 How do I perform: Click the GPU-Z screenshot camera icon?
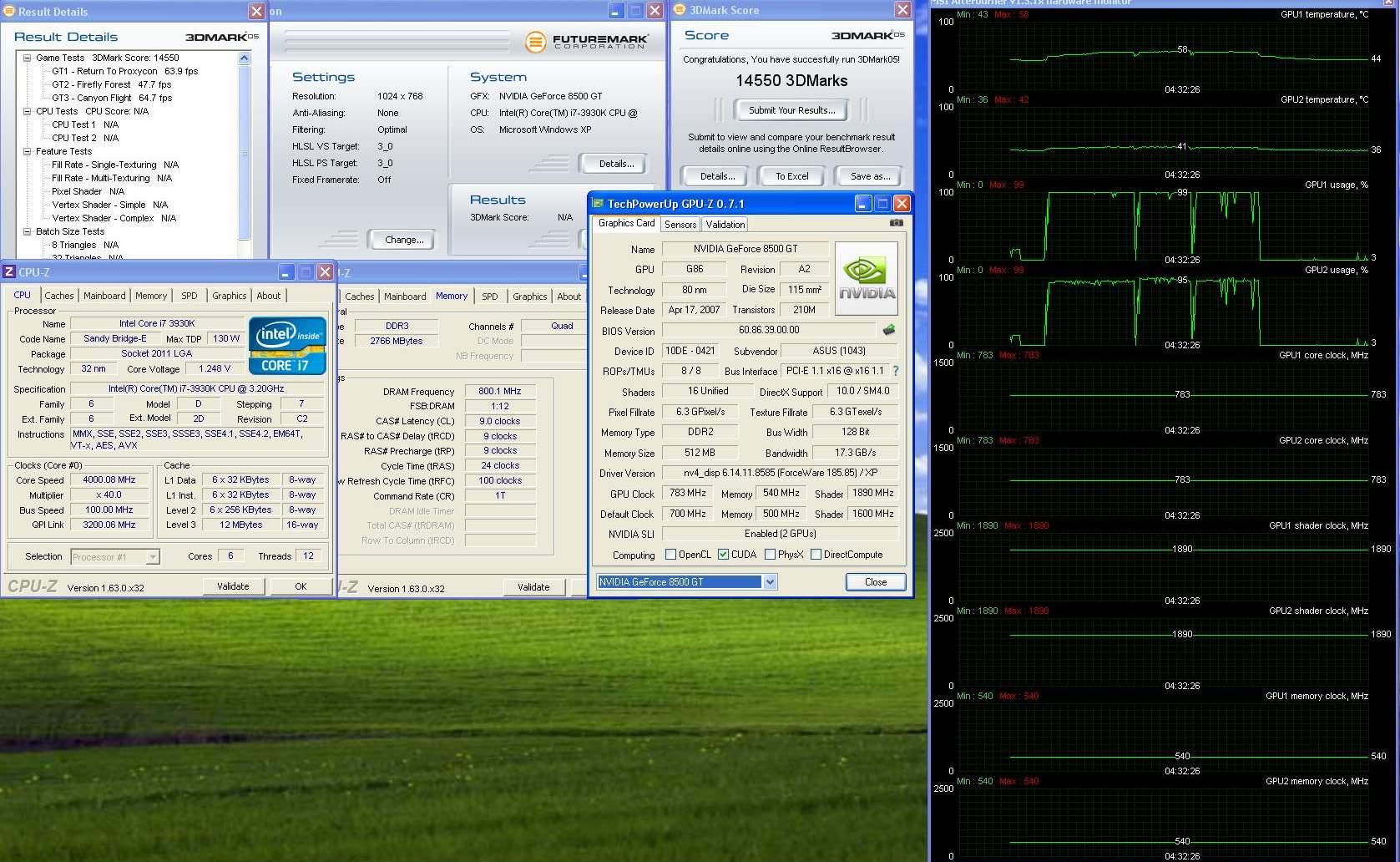896,223
